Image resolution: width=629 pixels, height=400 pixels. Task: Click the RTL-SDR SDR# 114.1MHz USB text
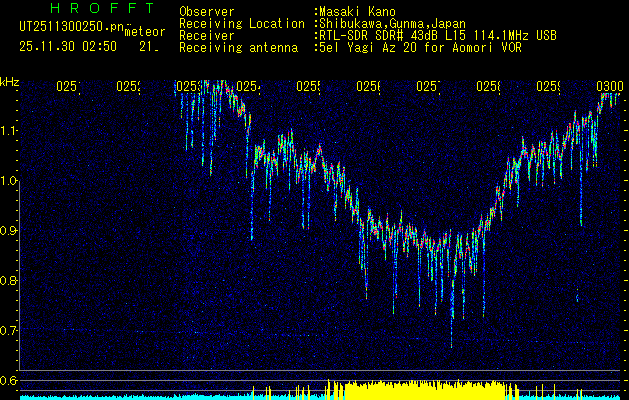point(438,36)
